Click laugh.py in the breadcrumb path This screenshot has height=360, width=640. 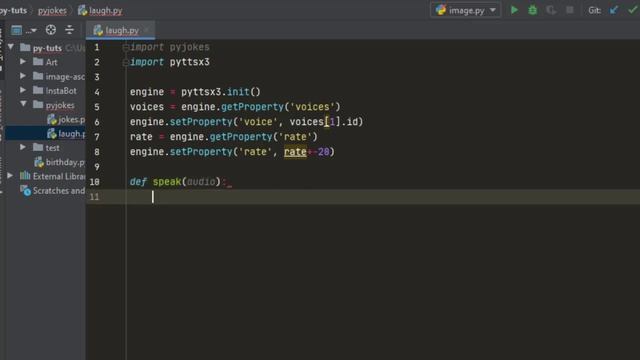point(100,11)
